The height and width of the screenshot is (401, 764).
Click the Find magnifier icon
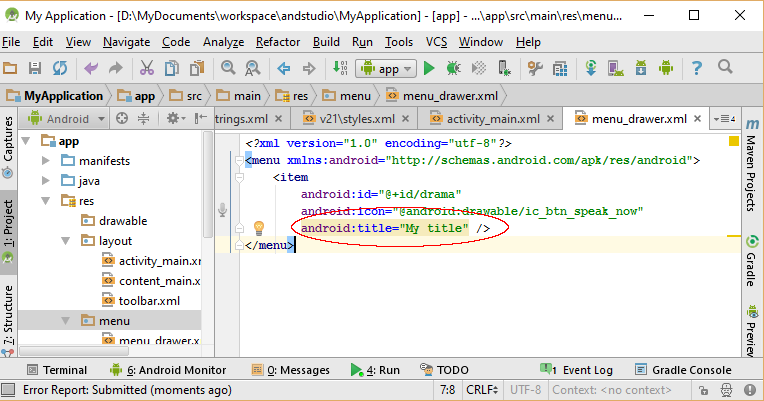coord(228,68)
